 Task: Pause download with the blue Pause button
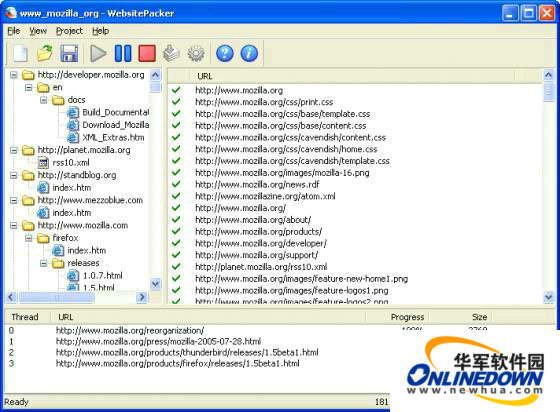coord(123,54)
